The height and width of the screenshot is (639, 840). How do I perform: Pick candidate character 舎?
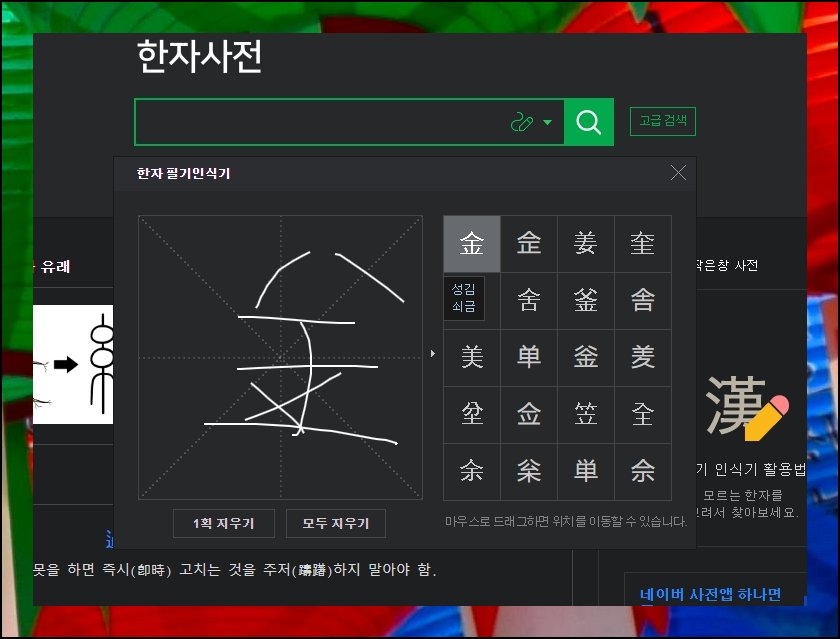pos(643,300)
